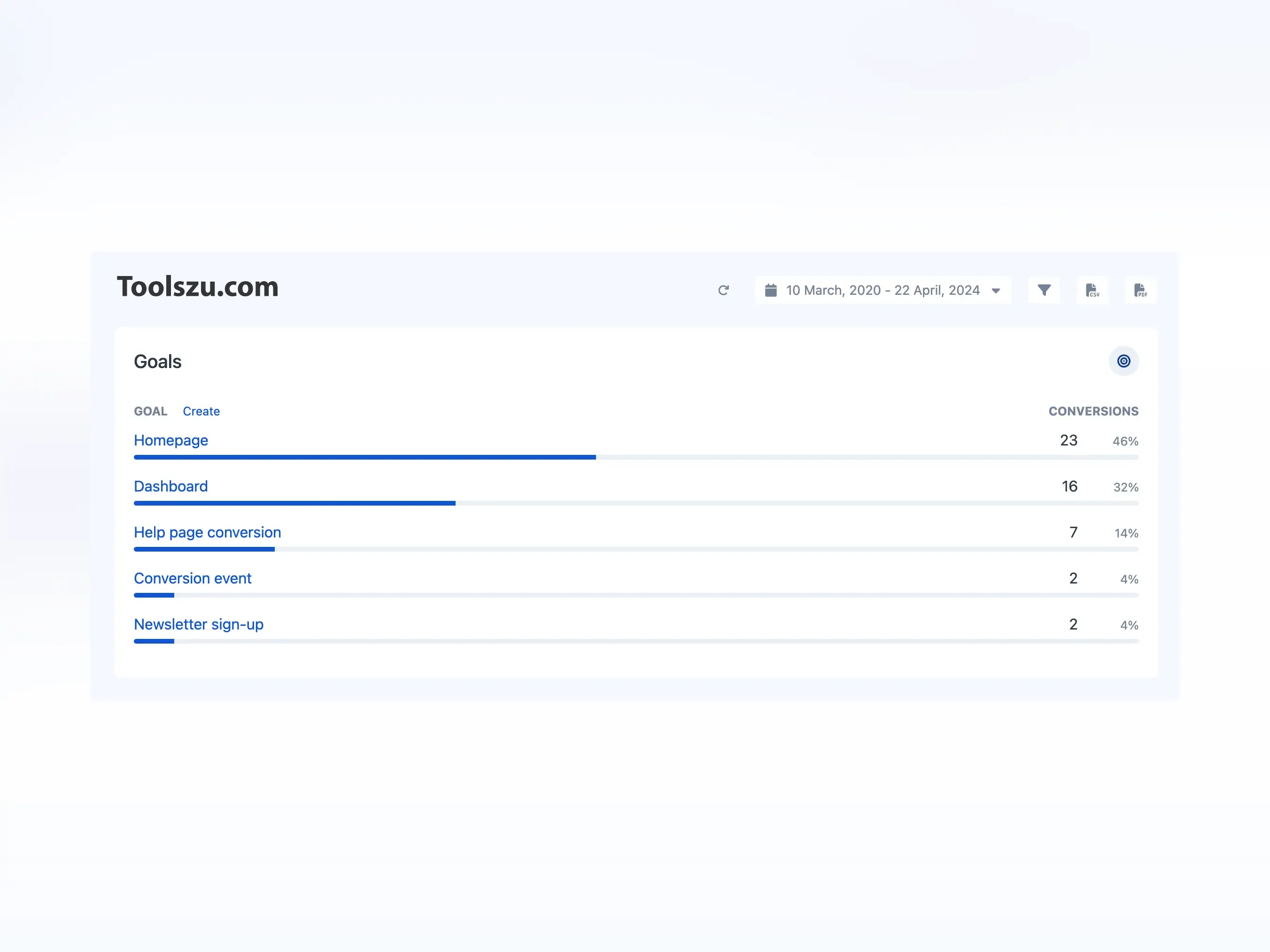Screen dimensions: 1270x952
Task: Click the Newsletter sign-up goal
Action: (199, 624)
